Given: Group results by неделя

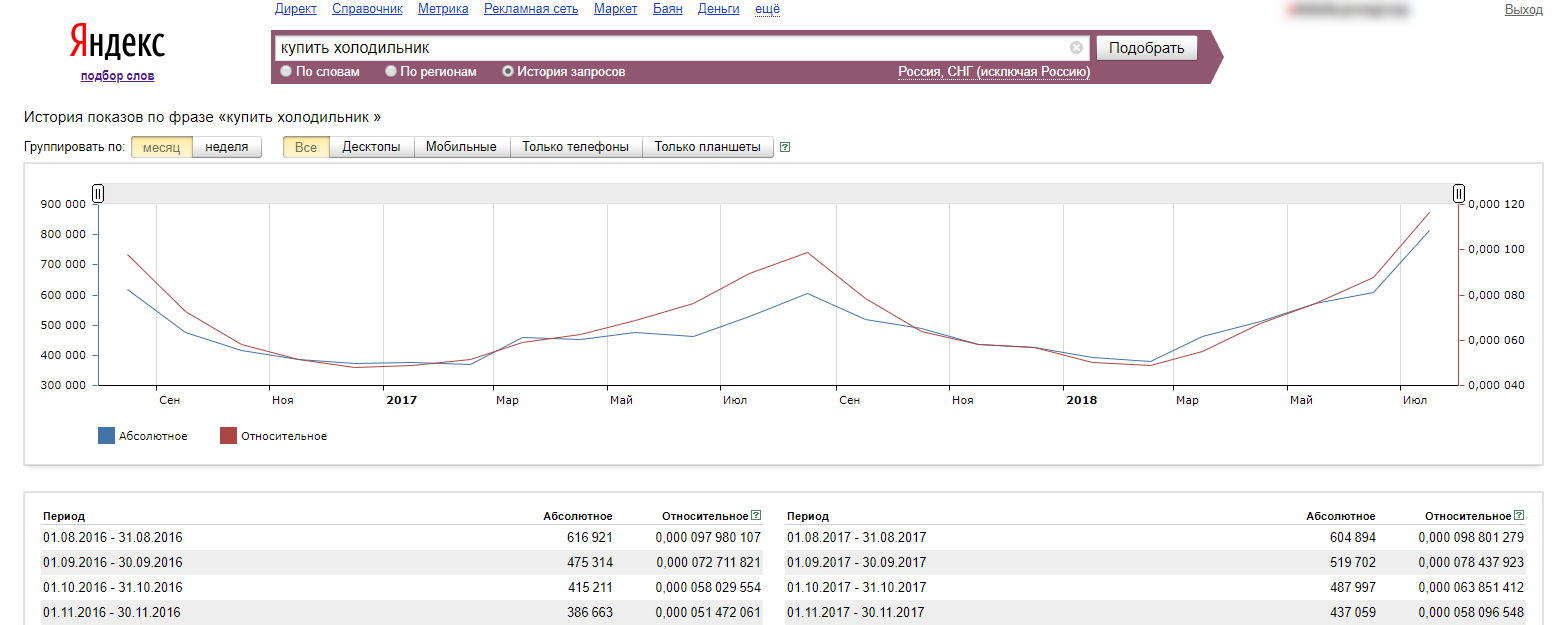Looking at the screenshot, I should pos(227,147).
